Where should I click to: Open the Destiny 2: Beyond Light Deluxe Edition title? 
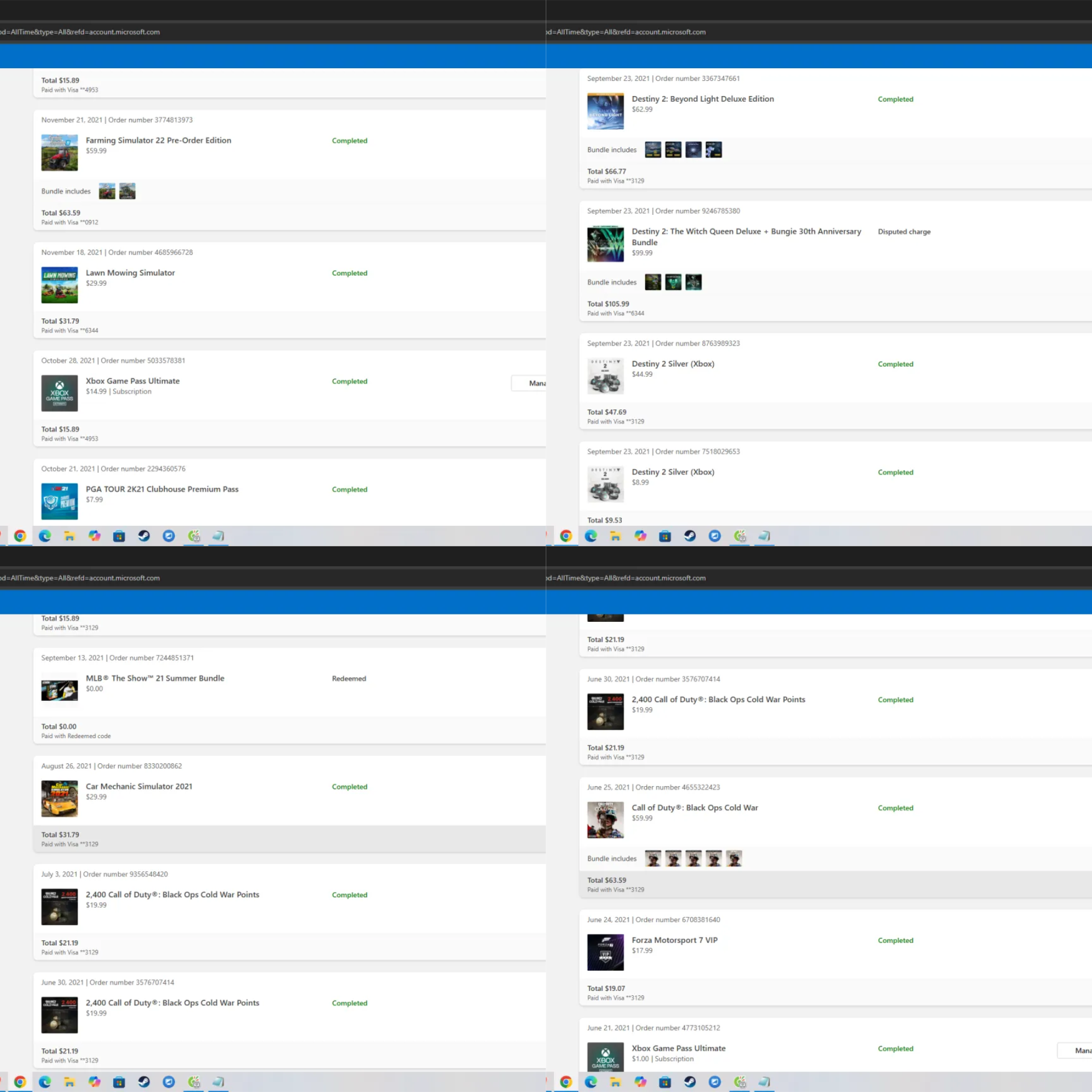[x=703, y=98]
